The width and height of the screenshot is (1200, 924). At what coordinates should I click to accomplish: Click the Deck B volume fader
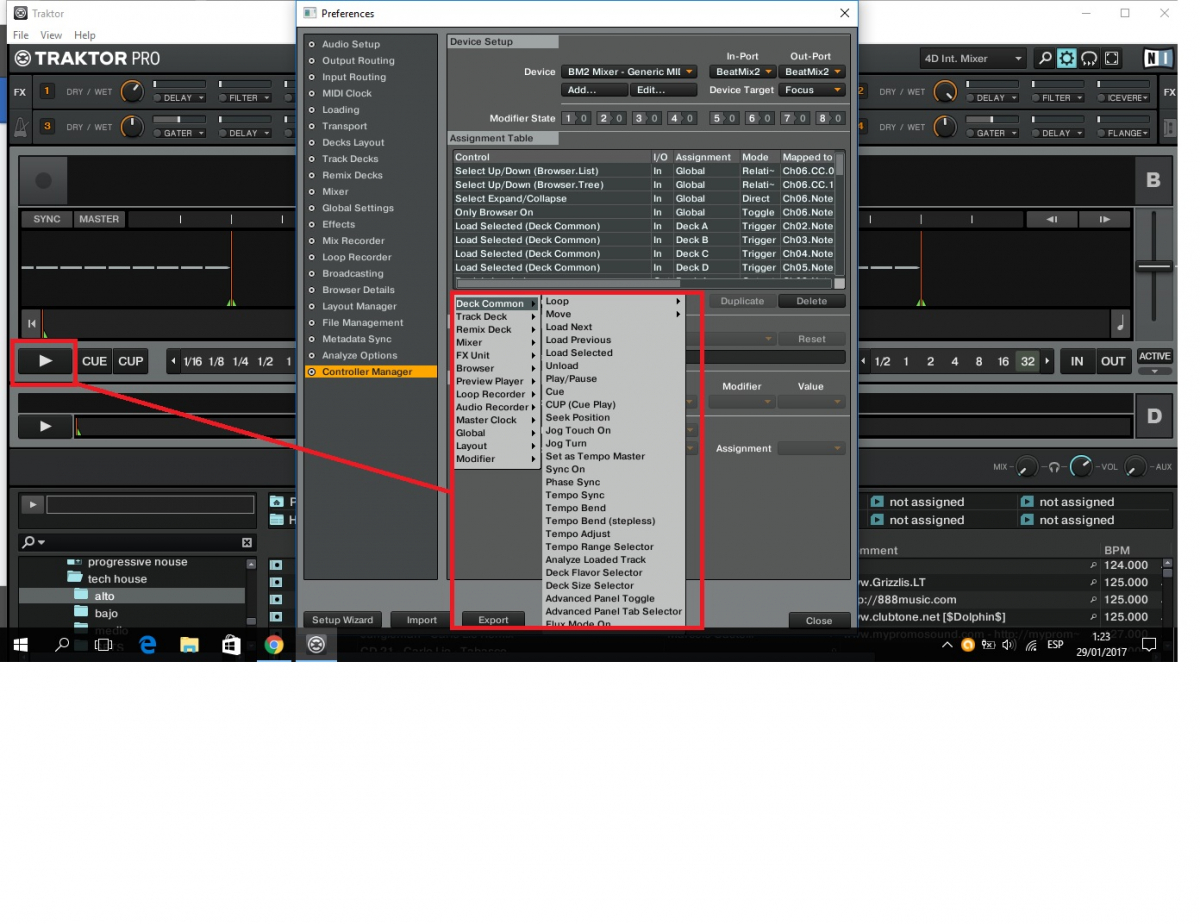pos(1155,266)
